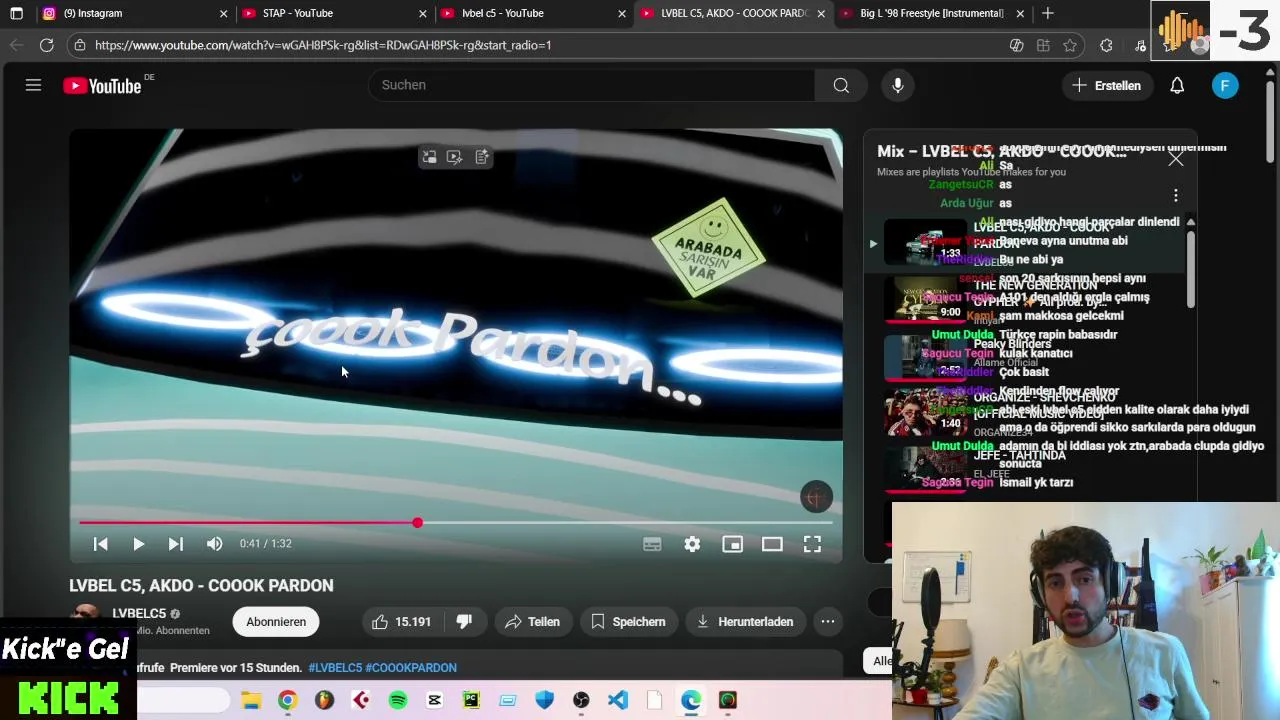The width and height of the screenshot is (1280, 720).
Task: Close the STAP - YouTube tab
Action: (423, 14)
